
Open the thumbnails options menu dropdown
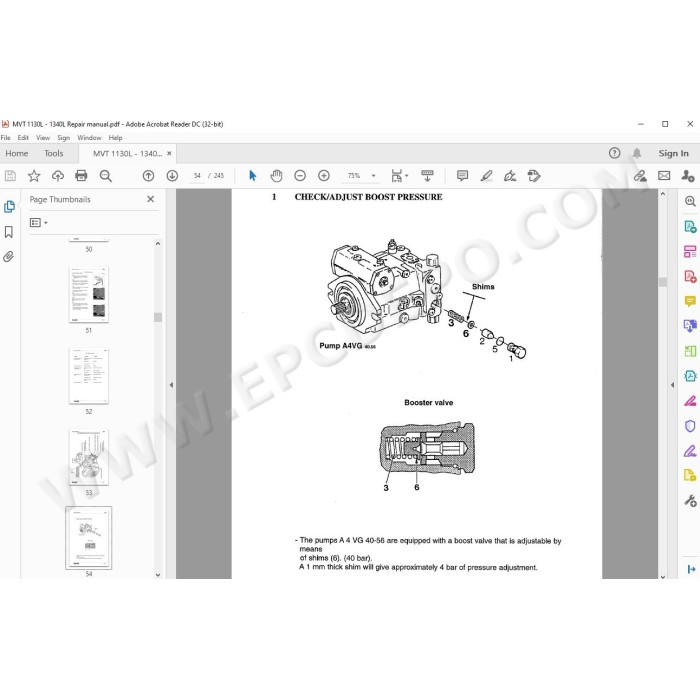(38, 222)
